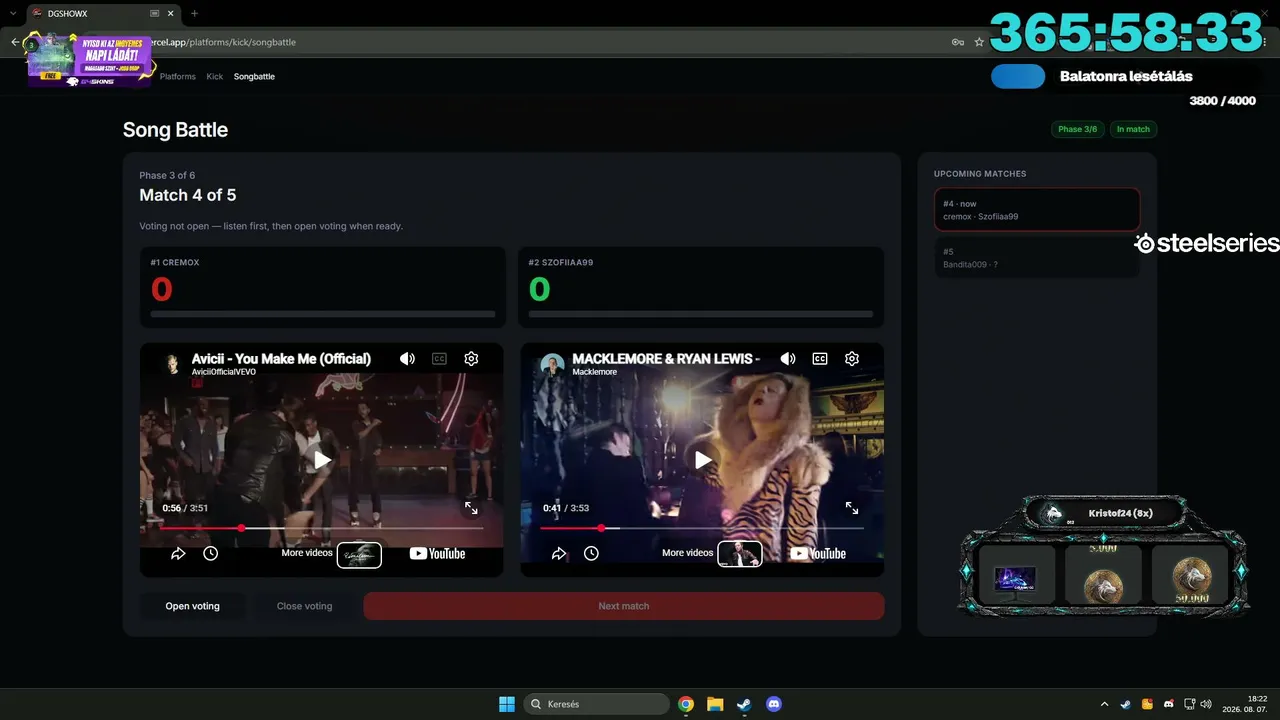Viewport: 1280px width, 720px height.
Task: Open Discord from the taskbar
Action: 773,704
